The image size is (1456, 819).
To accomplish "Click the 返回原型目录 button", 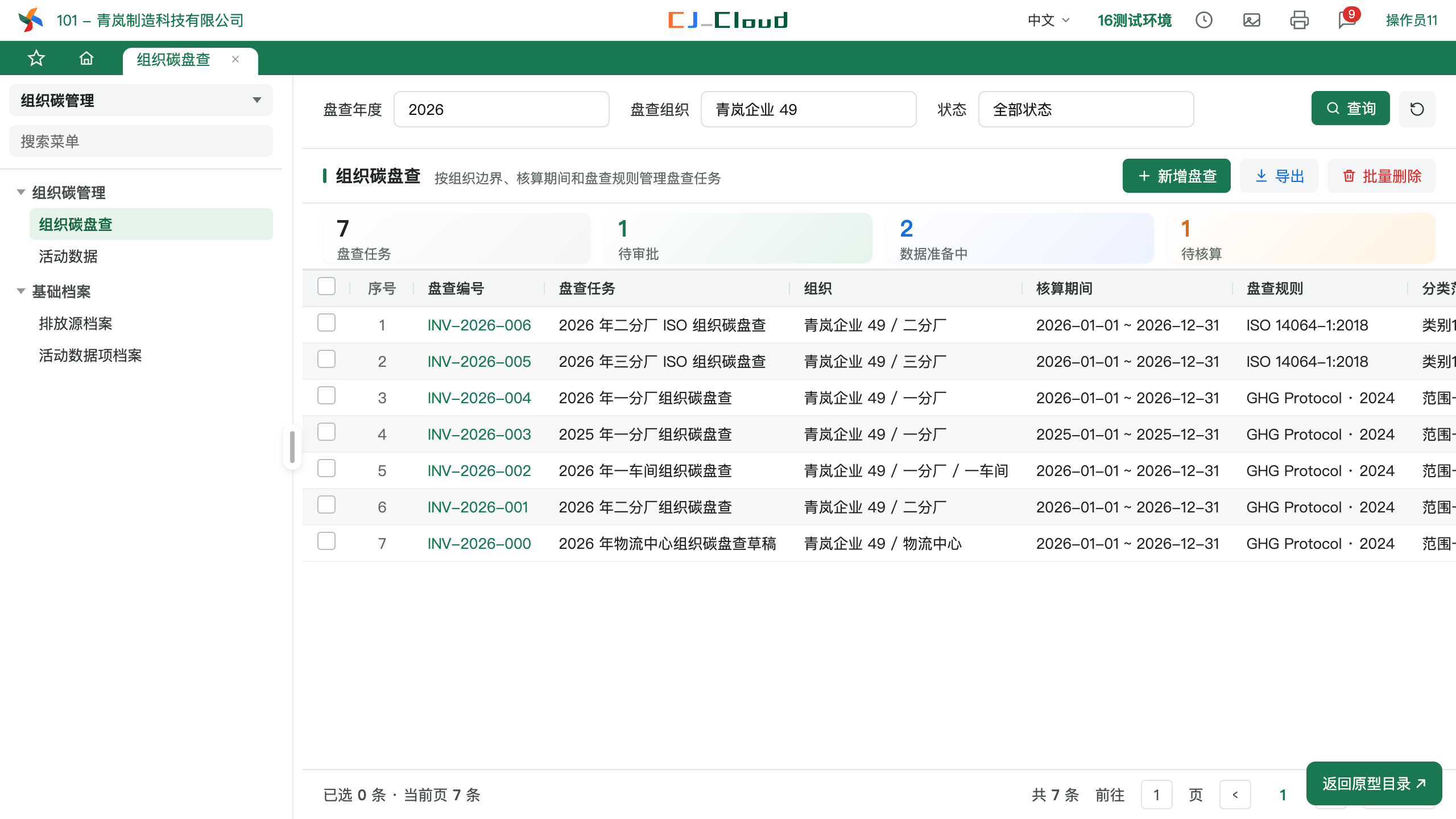I will [x=1374, y=784].
